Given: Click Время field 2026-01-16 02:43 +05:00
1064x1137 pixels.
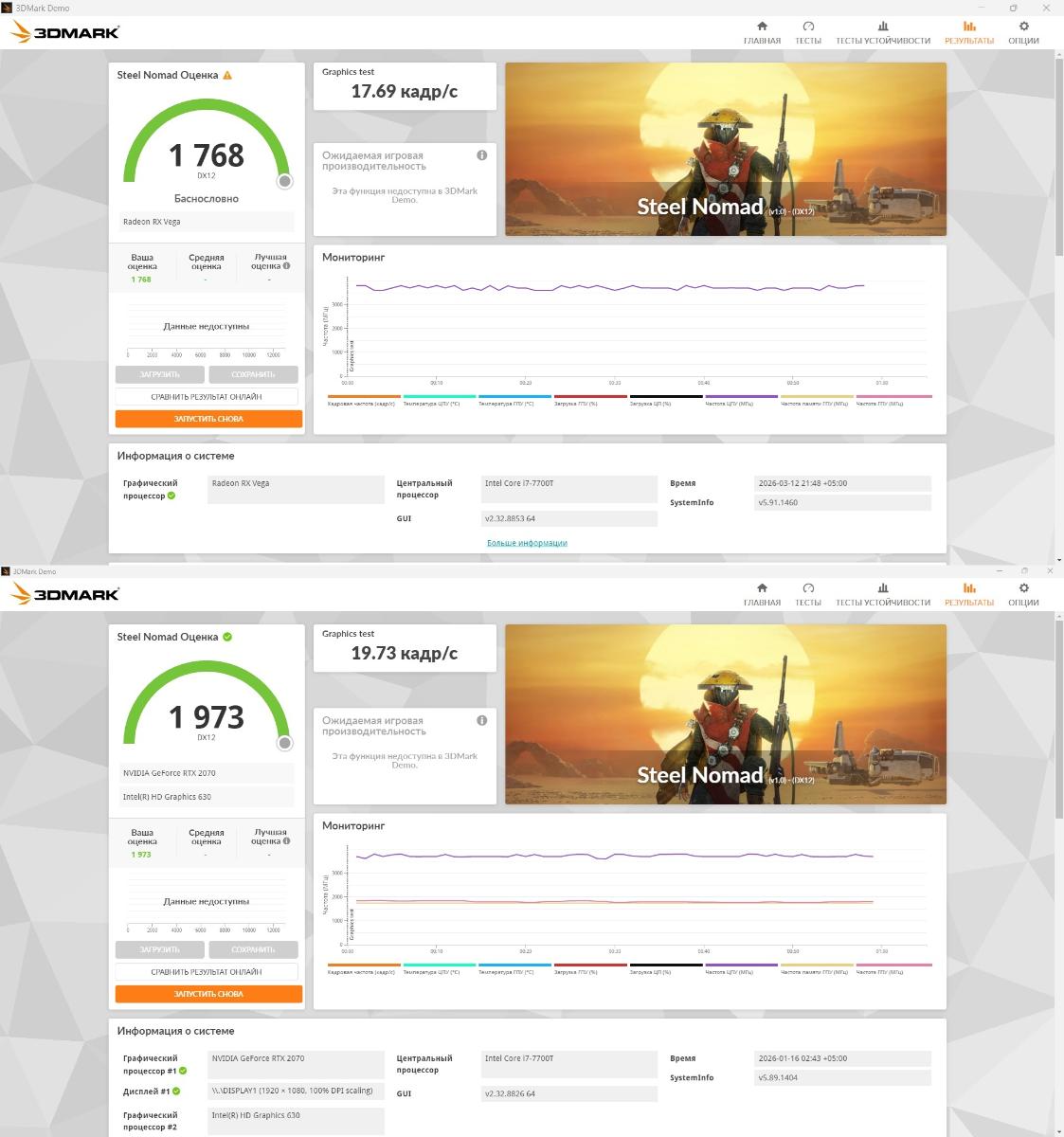Looking at the screenshot, I should pos(842,1058).
